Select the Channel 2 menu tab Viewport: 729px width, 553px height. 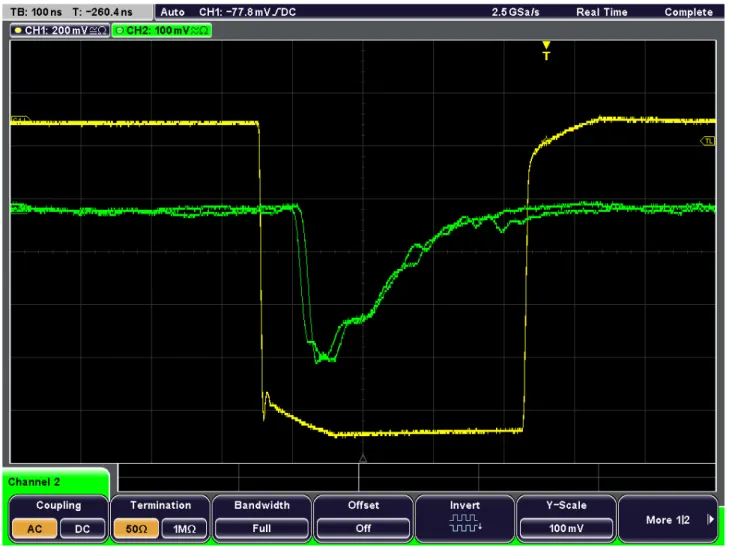(x=56, y=482)
